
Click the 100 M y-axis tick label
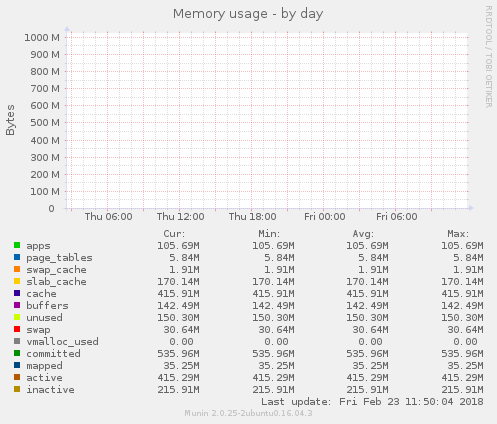pos(45,192)
